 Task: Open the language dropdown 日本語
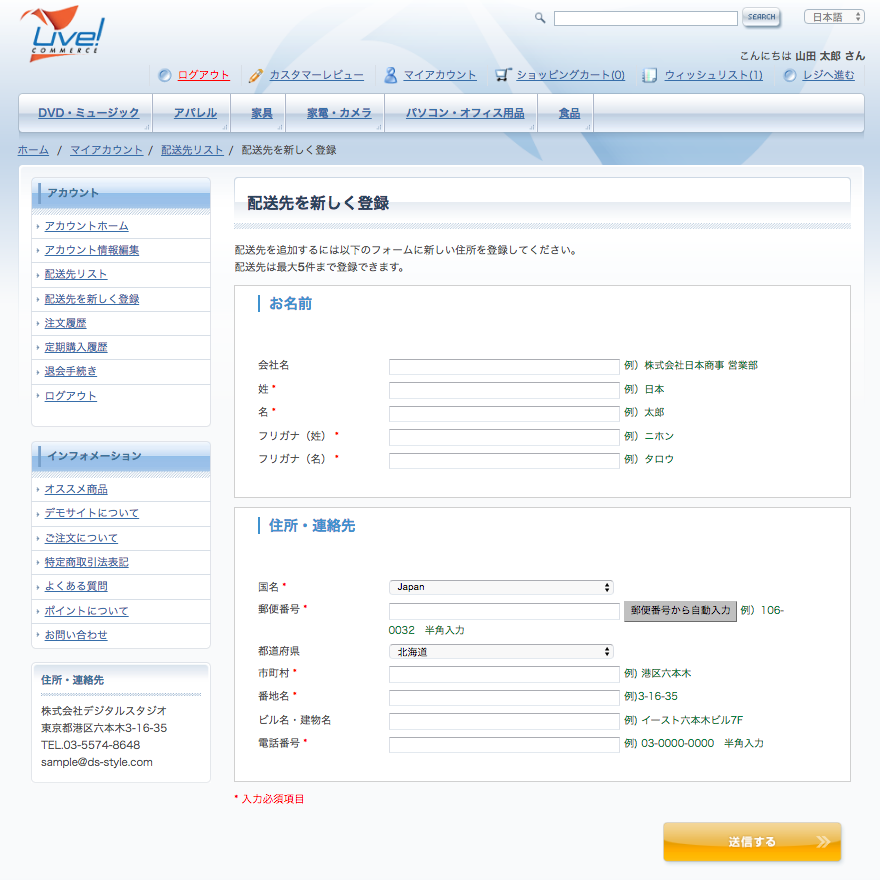[x=834, y=17]
